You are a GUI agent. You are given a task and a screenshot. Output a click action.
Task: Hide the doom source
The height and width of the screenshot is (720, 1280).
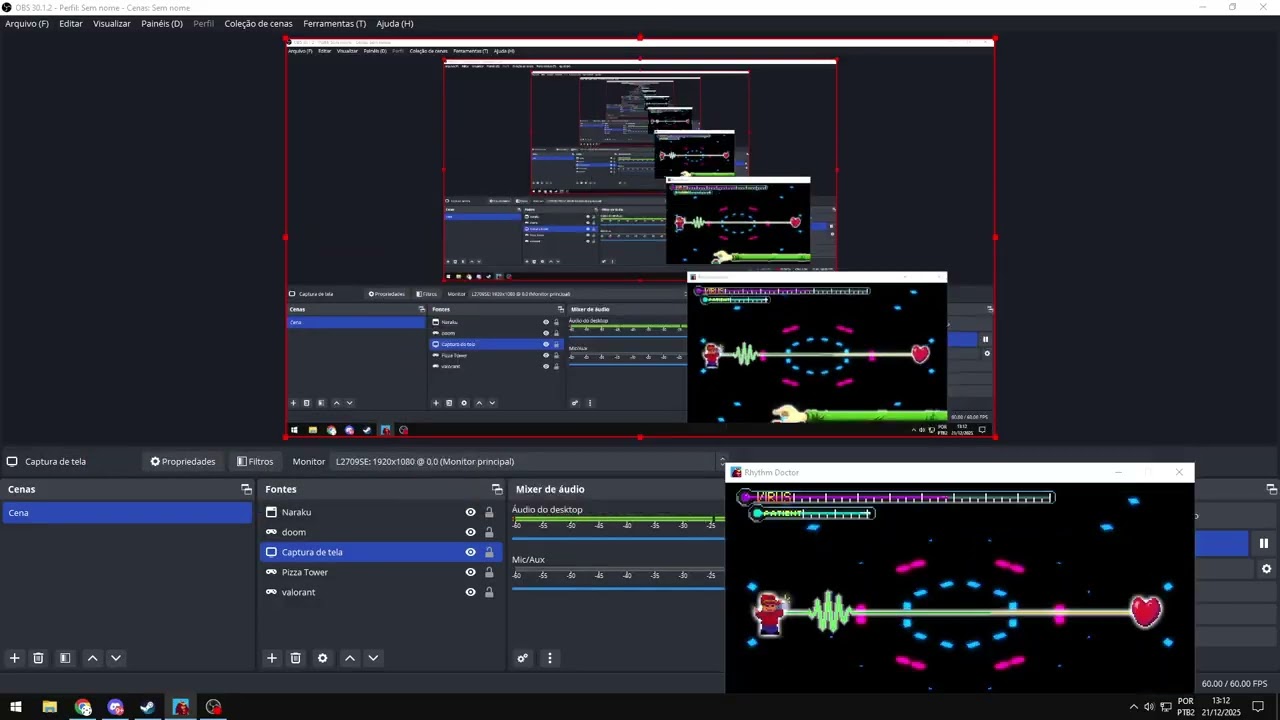tap(470, 532)
